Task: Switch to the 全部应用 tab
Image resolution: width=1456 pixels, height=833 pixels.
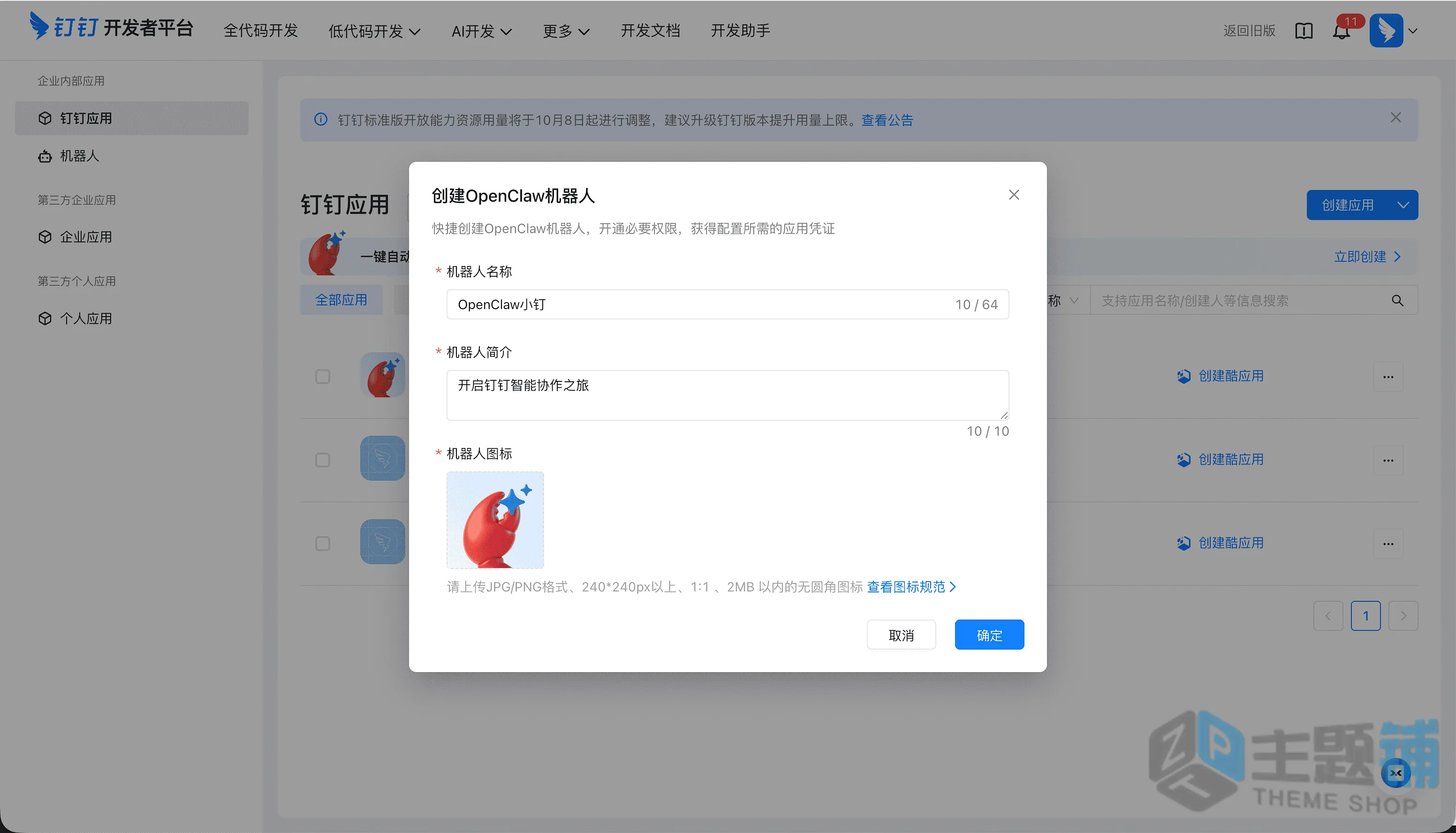Action: 341,300
